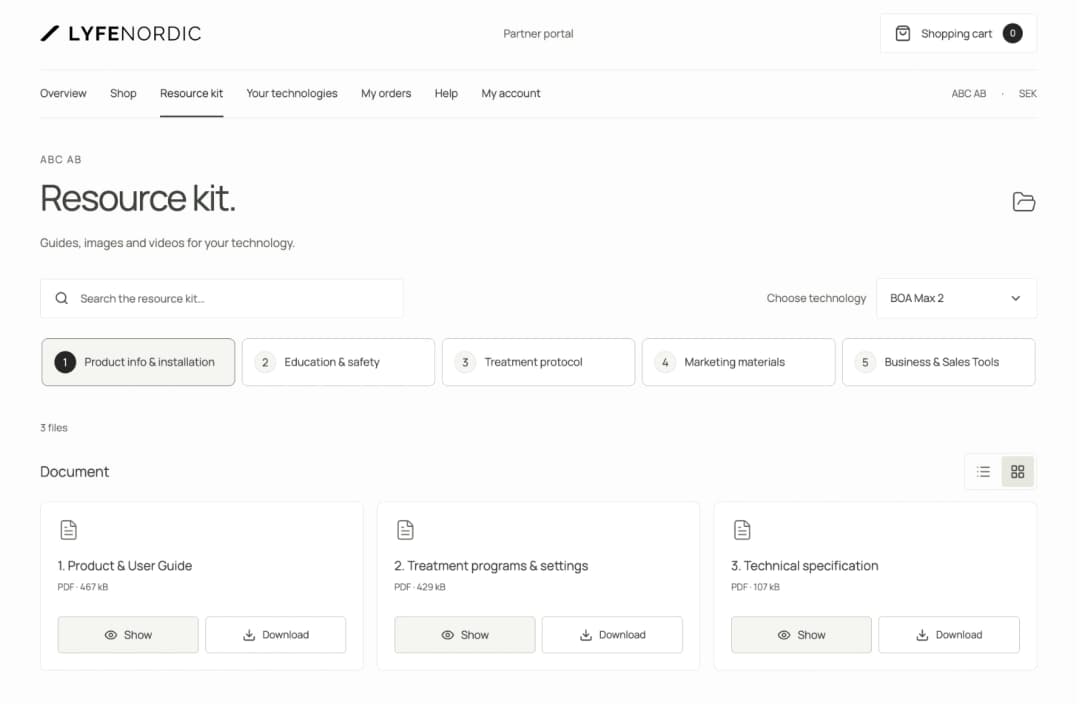Show the Product & User Guide PDF
The height and width of the screenshot is (704, 1080).
click(128, 634)
